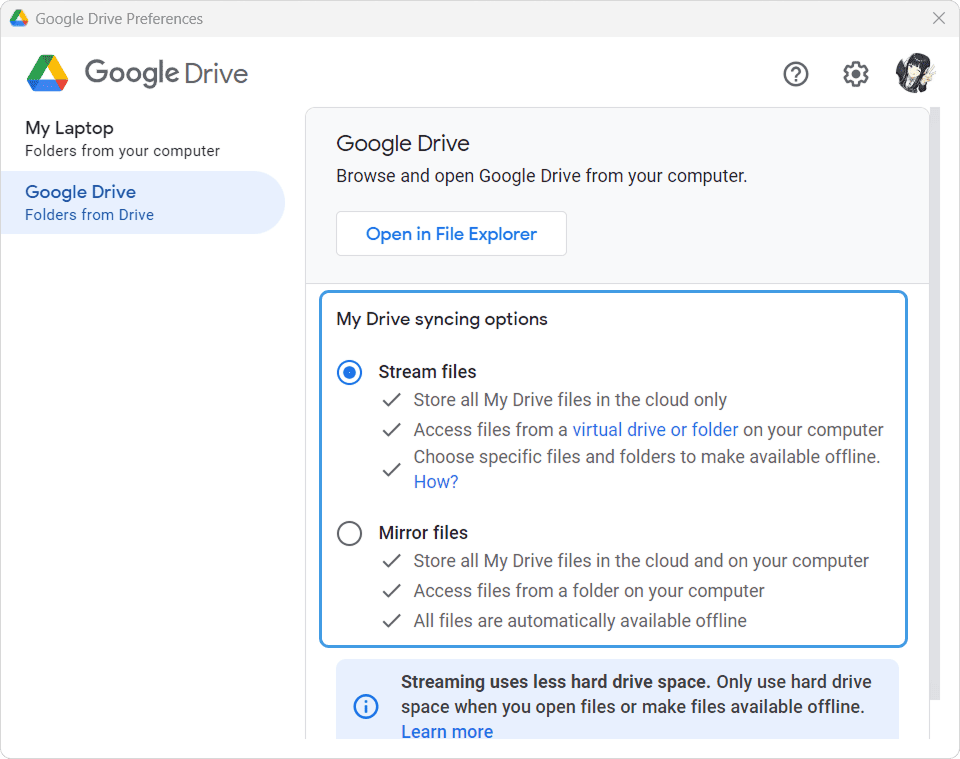Viewport: 960px width, 759px height.
Task: Click Open in File Explorer button
Action: point(451,234)
